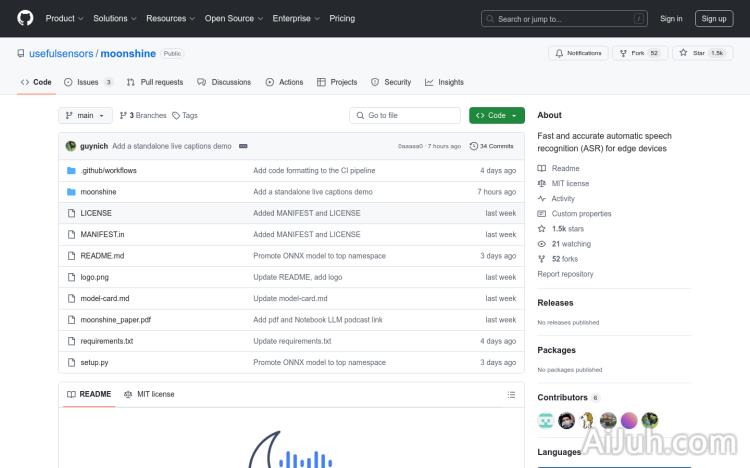Click the Report repository link

pyautogui.click(x=565, y=274)
